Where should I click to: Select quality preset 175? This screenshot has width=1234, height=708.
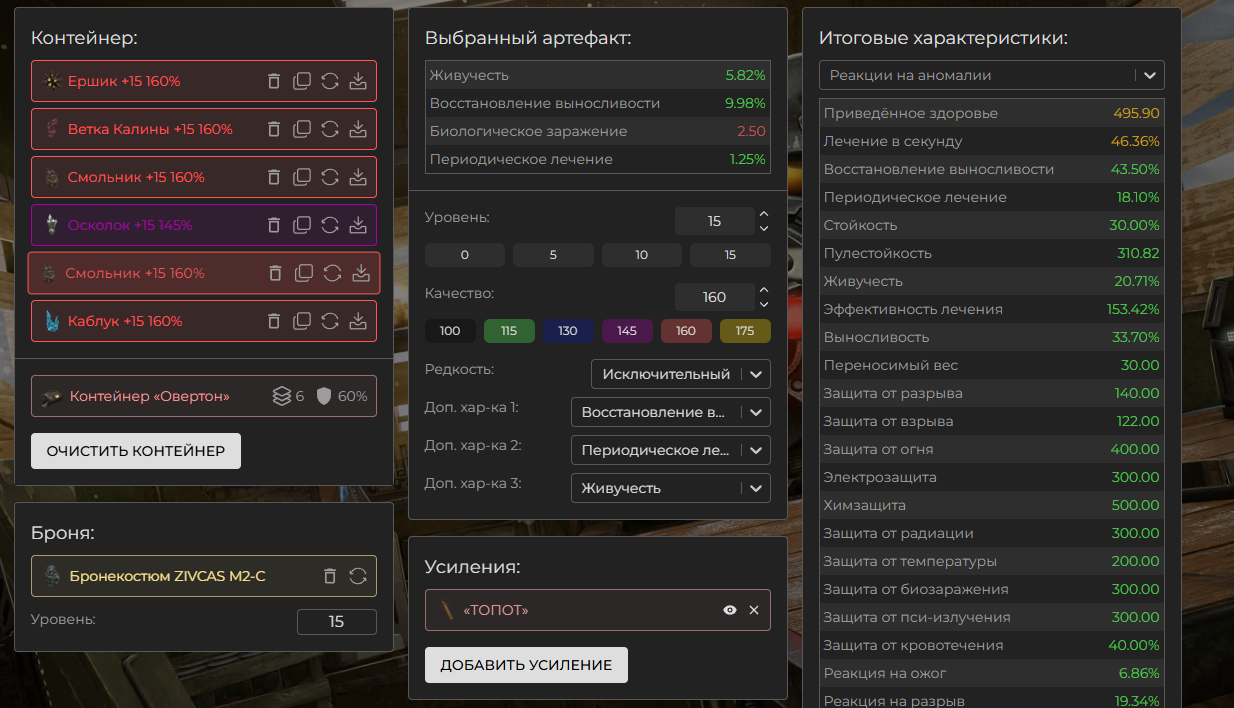(745, 331)
